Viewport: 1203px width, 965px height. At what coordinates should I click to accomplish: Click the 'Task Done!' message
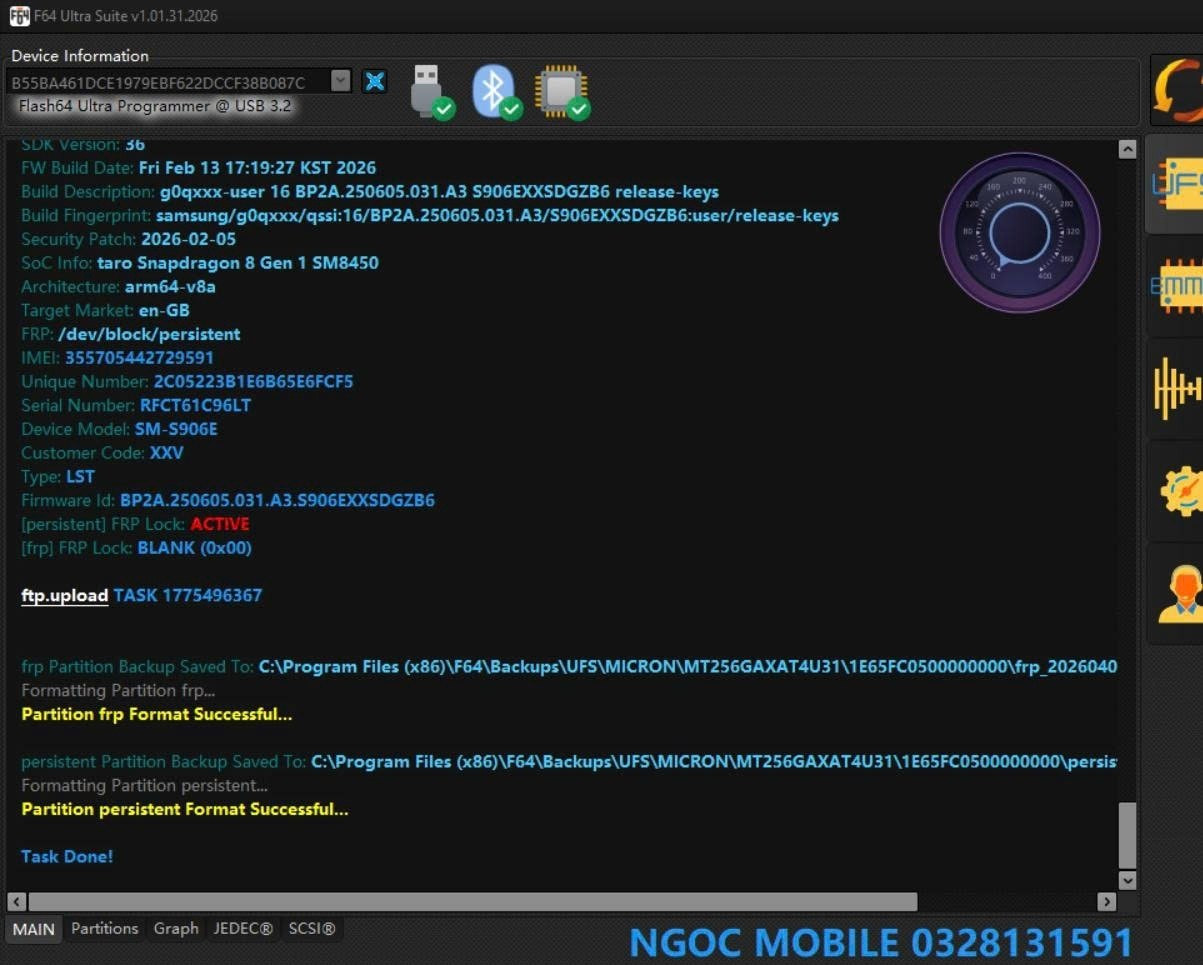(67, 857)
